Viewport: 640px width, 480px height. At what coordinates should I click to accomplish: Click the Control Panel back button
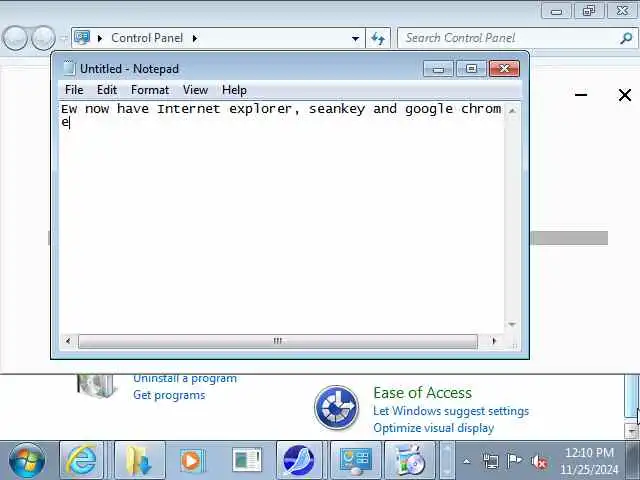pos(15,38)
